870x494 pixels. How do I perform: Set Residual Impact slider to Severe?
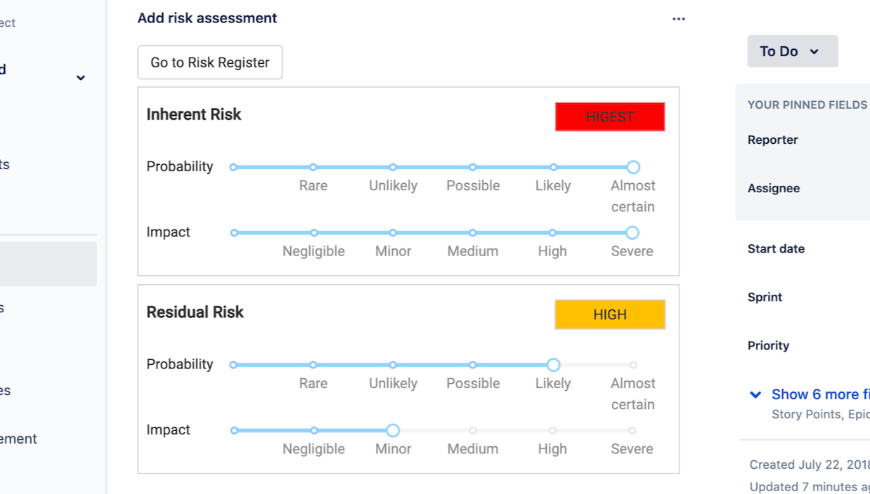click(632, 431)
